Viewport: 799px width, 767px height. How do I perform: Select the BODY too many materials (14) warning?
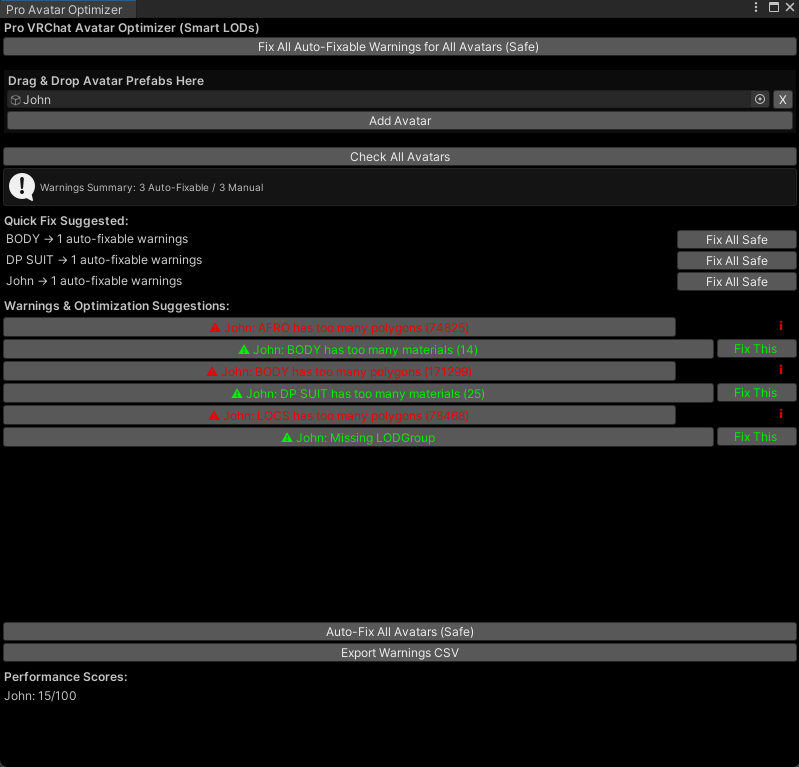click(358, 349)
